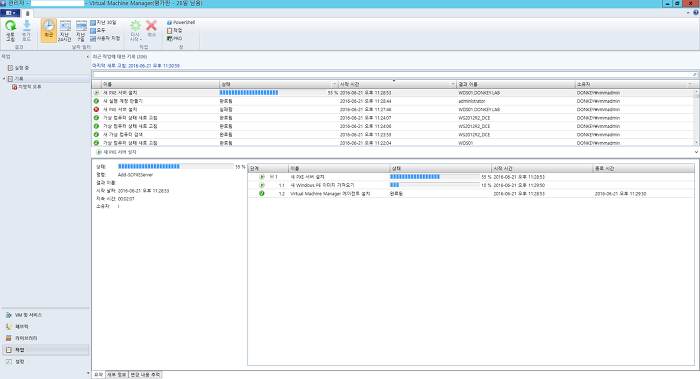Image resolution: width=700 pixels, height=379 pixels.
Task: Click the green Restart job gear icon
Action: [x=135, y=26]
